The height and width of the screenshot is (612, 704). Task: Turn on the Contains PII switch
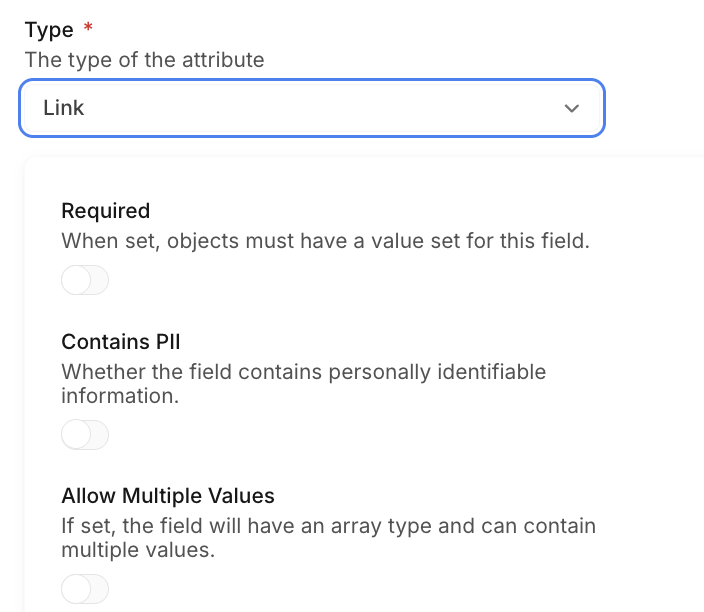point(85,435)
